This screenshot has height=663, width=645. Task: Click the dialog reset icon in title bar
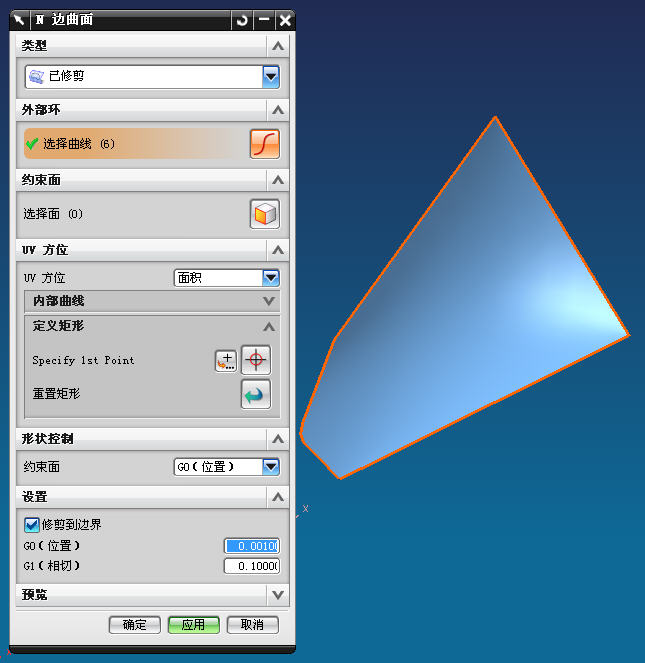click(242, 20)
